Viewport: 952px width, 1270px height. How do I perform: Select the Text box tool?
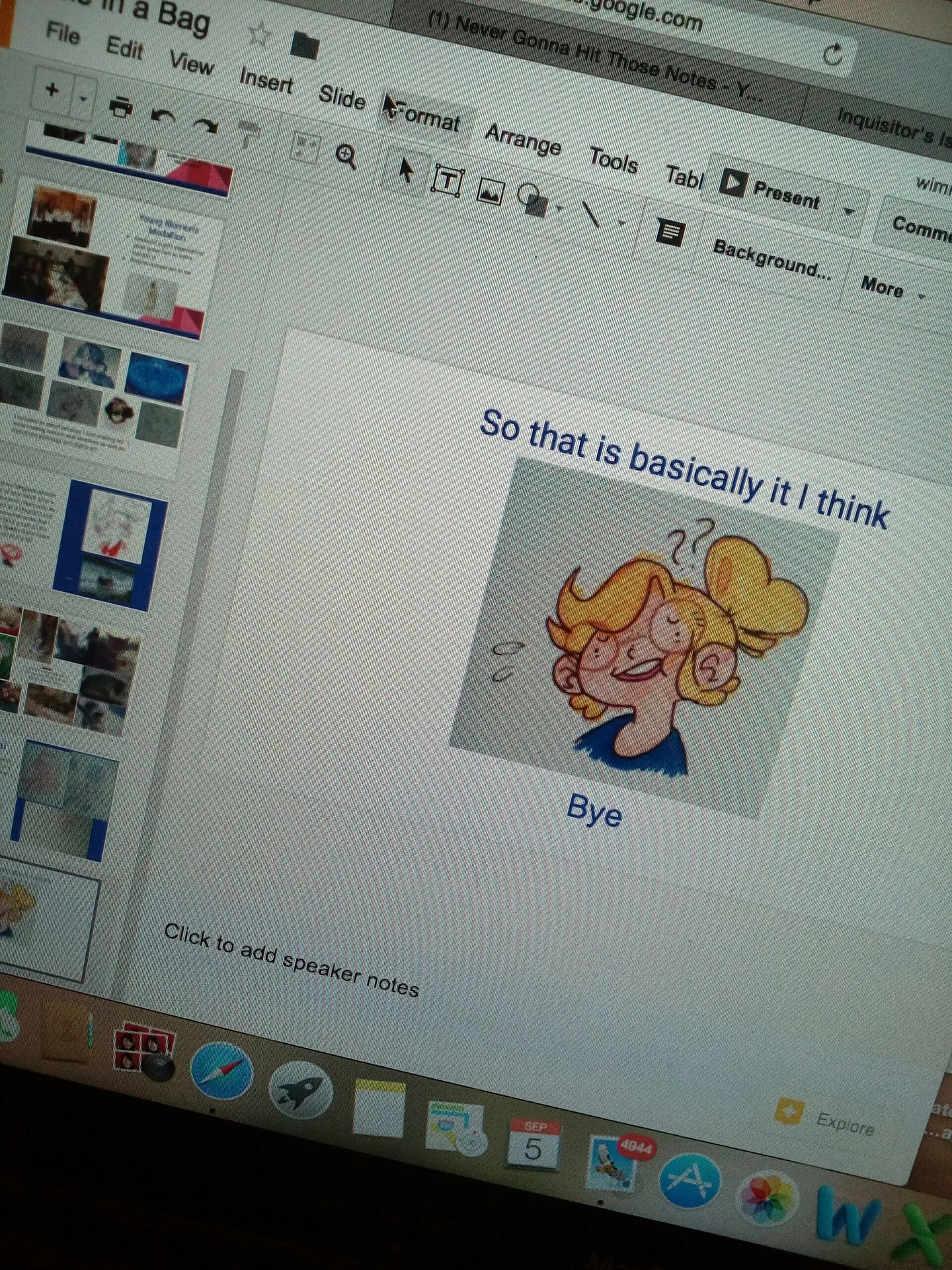point(448,179)
